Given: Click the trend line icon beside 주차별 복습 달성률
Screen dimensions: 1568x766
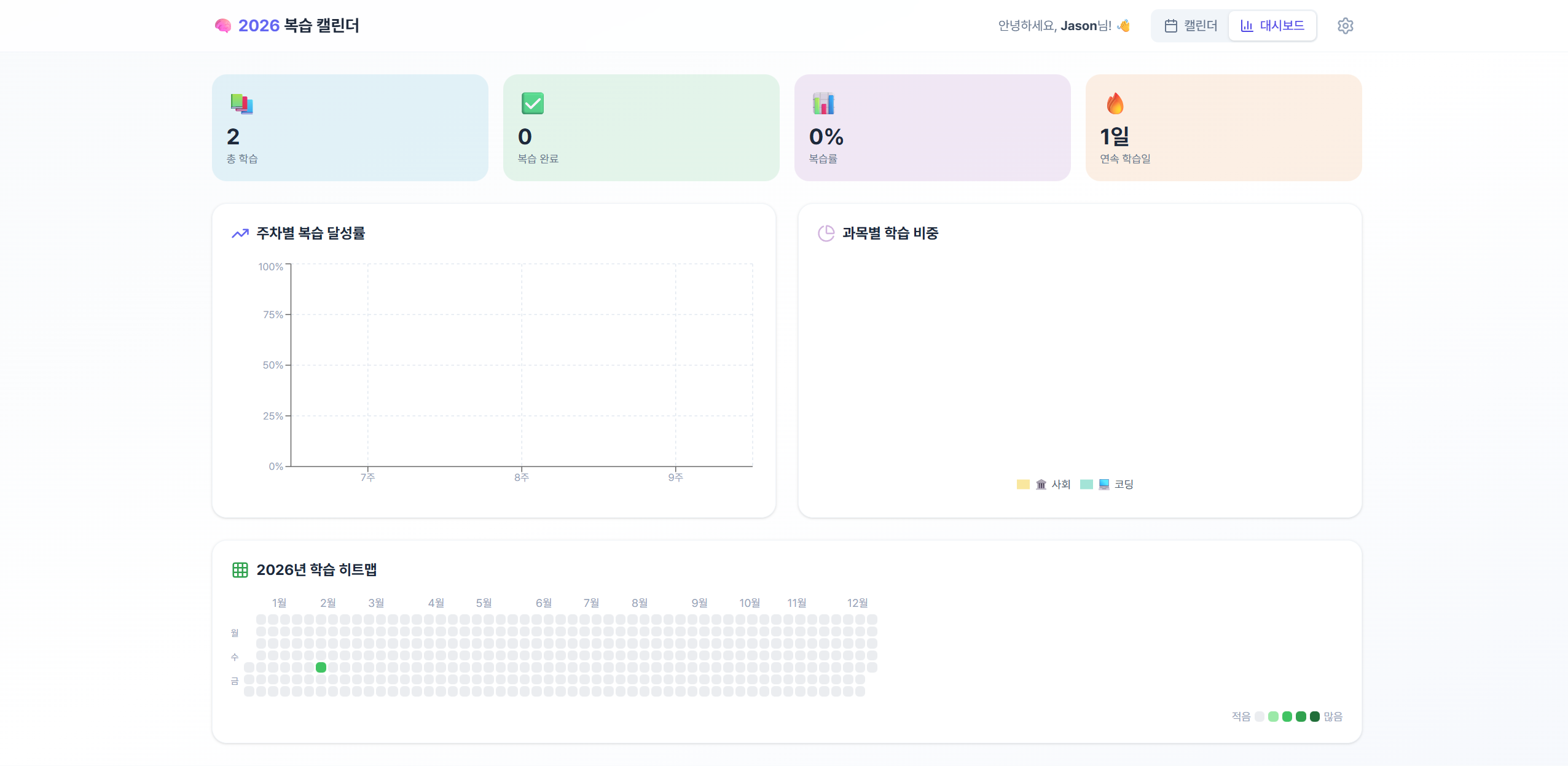Looking at the screenshot, I should point(240,233).
